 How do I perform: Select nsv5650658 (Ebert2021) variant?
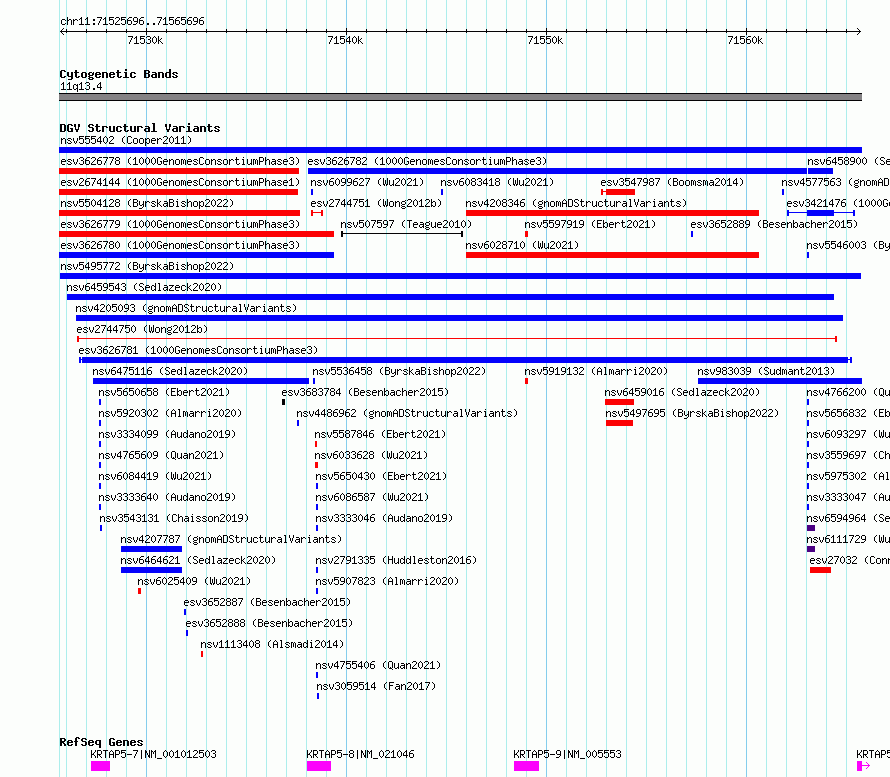click(x=164, y=392)
